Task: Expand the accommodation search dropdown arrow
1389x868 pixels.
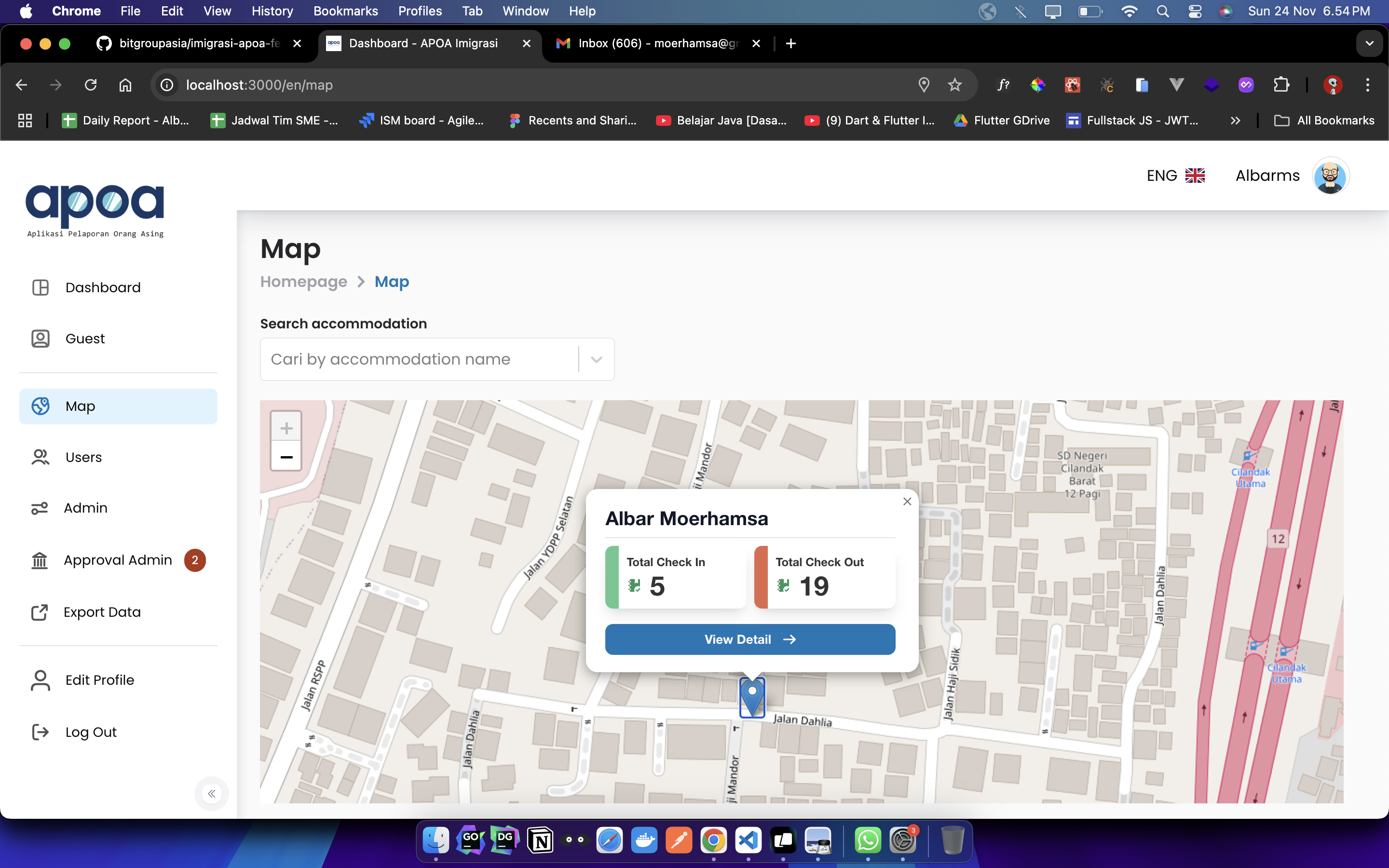Action: coord(596,359)
